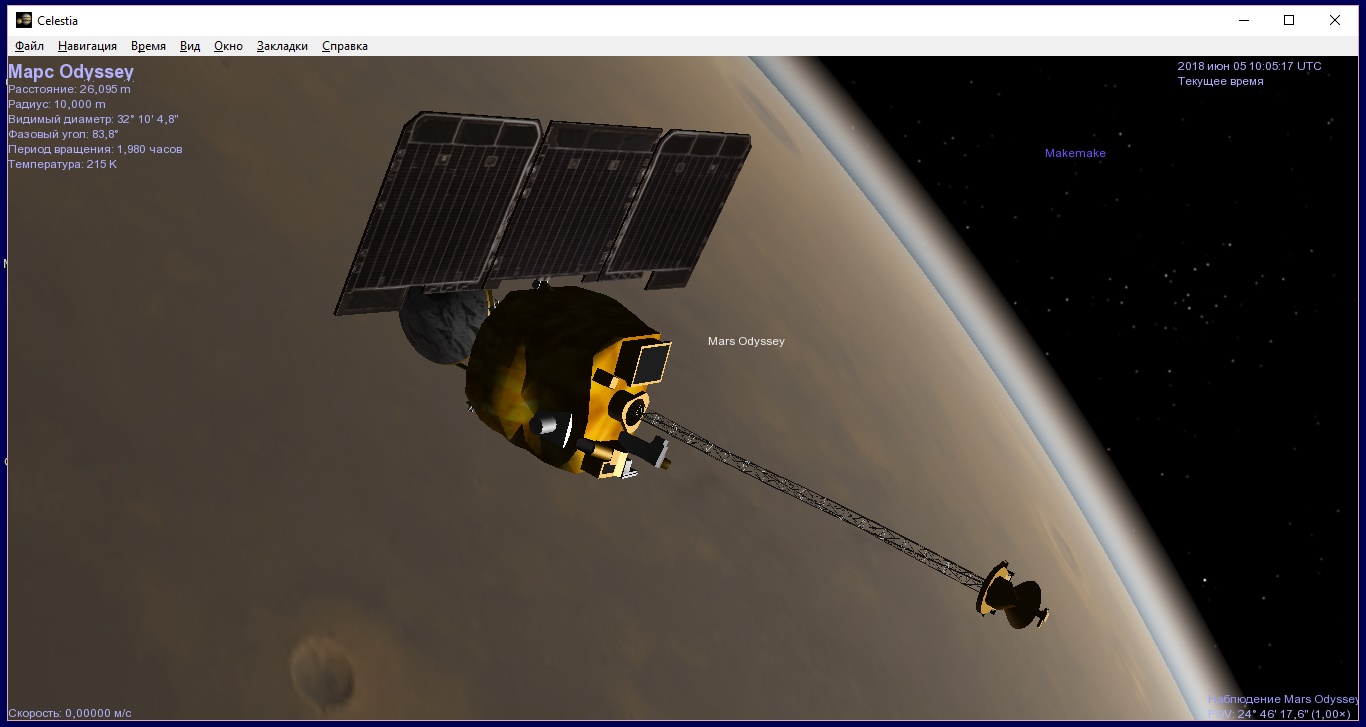Click the Период вращения: 1,980 часов line
1366x727 pixels.
pos(95,149)
